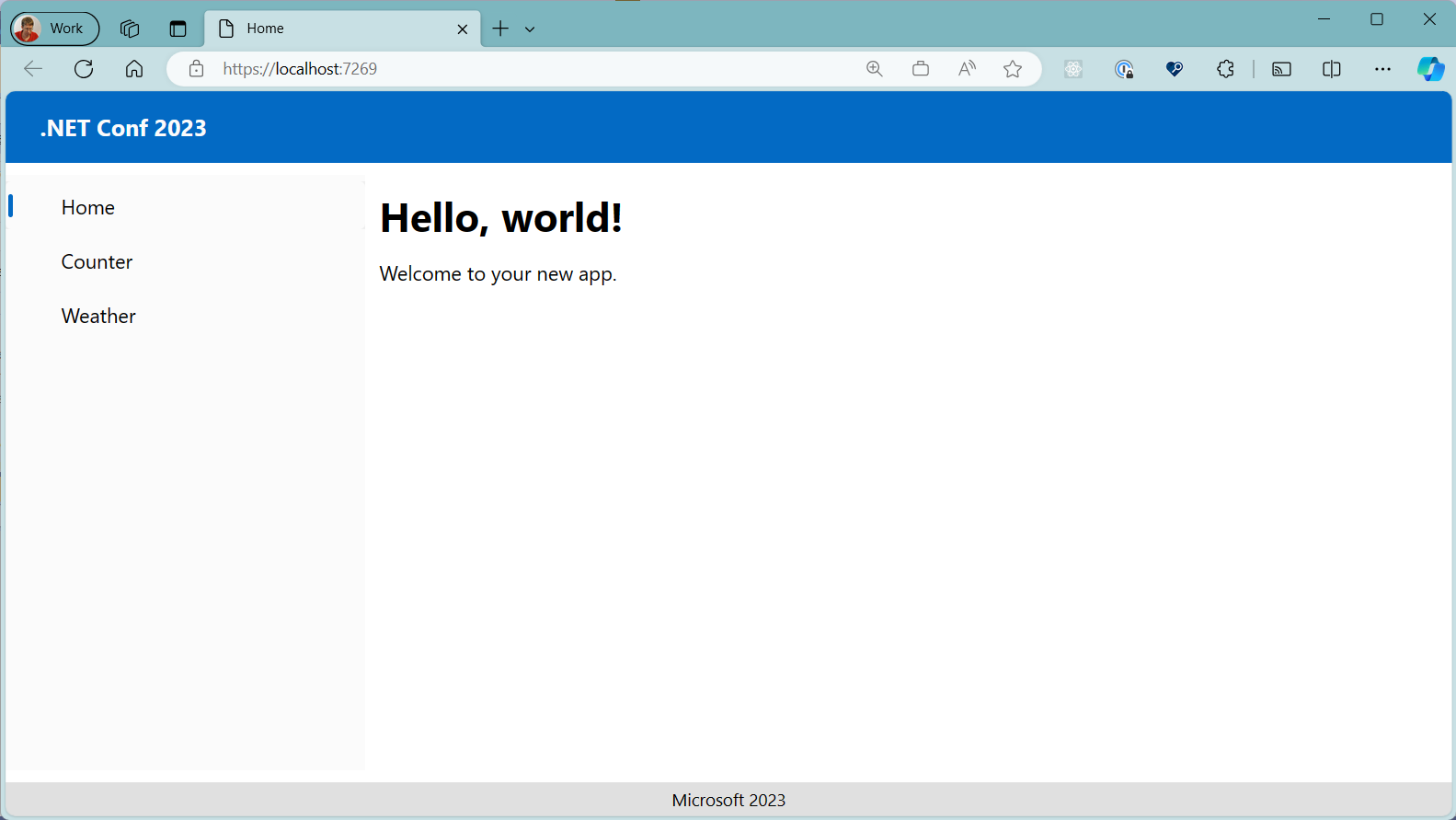Add this page to favorites star

[x=1013, y=69]
